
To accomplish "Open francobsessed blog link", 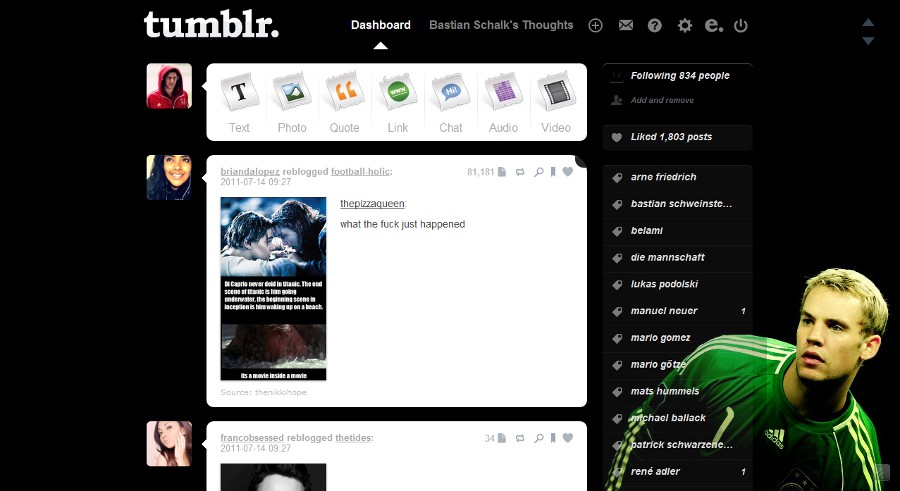I will [x=252, y=438].
